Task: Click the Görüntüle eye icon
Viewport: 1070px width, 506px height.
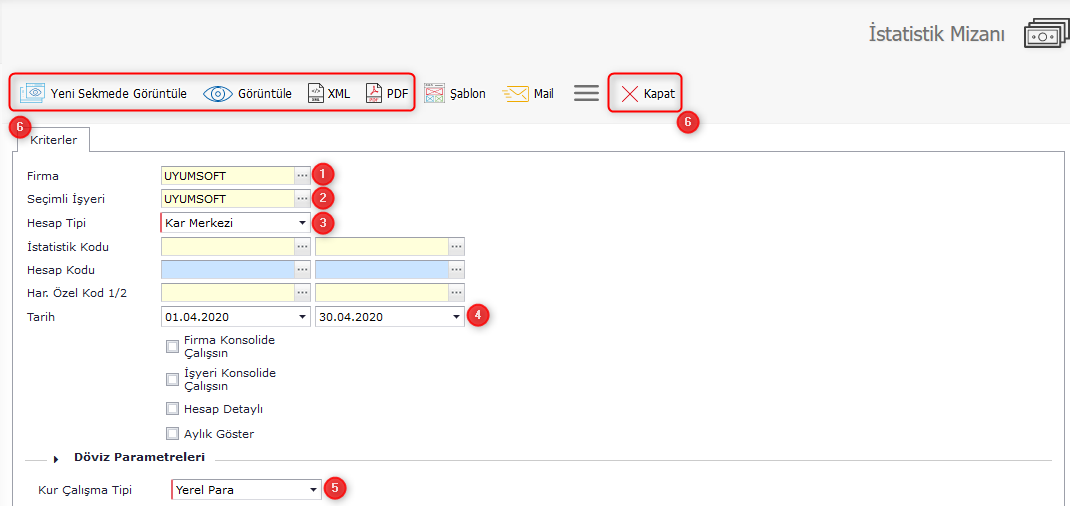Action: (218, 94)
